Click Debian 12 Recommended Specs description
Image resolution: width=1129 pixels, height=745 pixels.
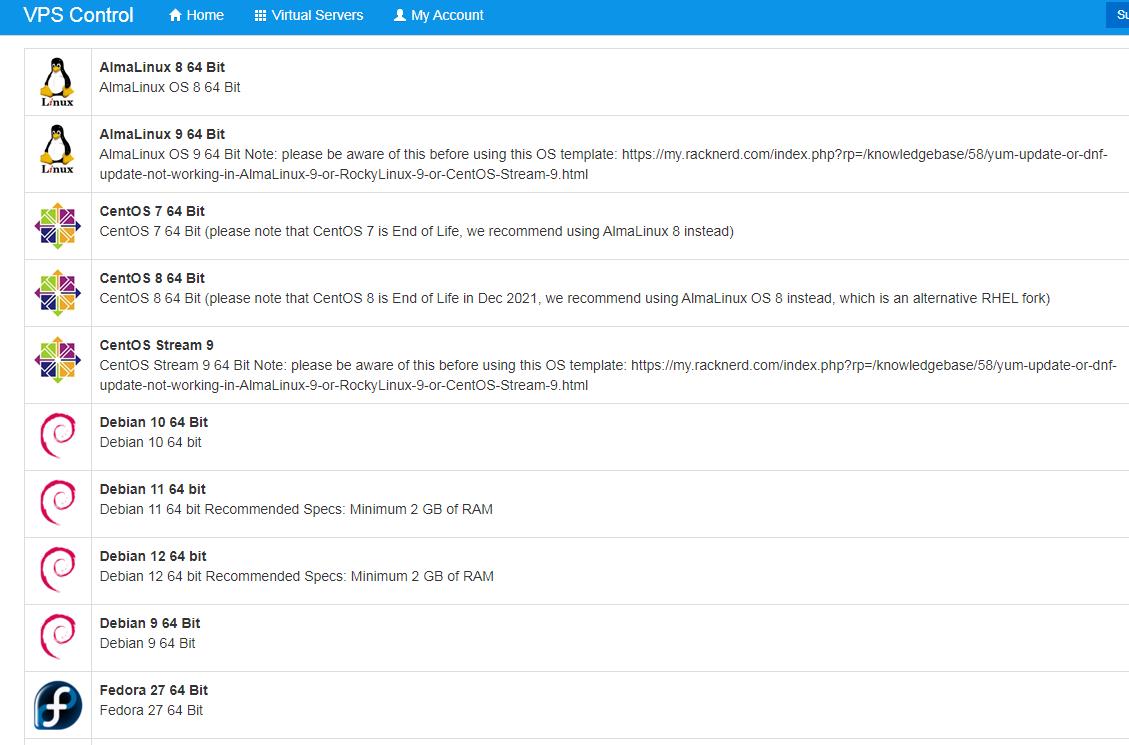click(x=297, y=576)
